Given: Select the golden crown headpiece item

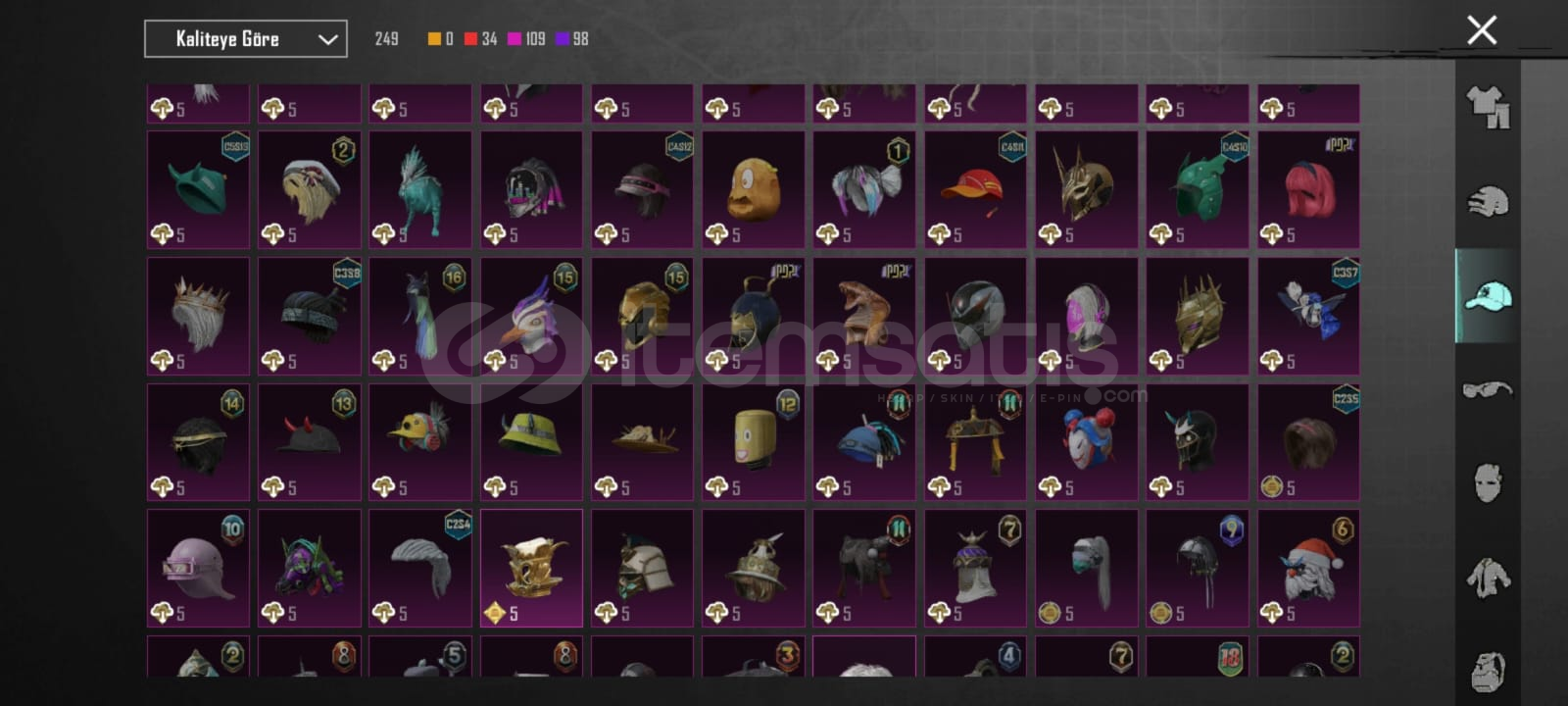Looking at the screenshot, I should (x=531, y=568).
